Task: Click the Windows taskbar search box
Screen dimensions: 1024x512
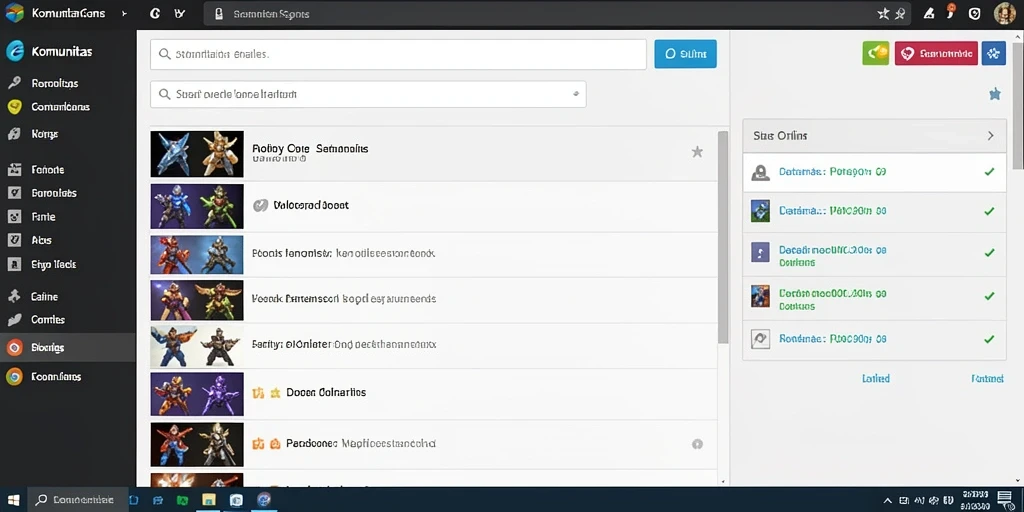Action: [76, 500]
